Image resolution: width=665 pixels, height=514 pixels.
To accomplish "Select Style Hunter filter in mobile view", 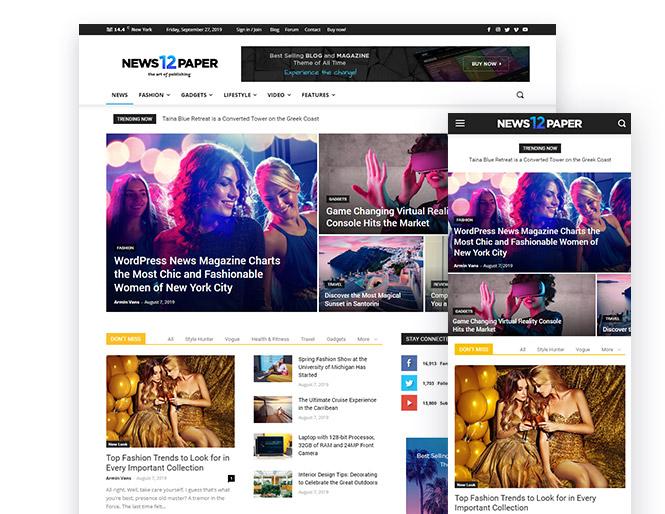I will click(550, 349).
